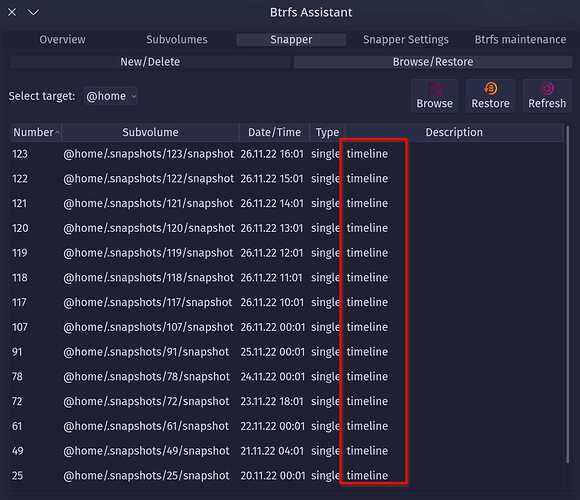Switch to New/Delete sub-tab
The width and height of the screenshot is (580, 500).
point(150,62)
